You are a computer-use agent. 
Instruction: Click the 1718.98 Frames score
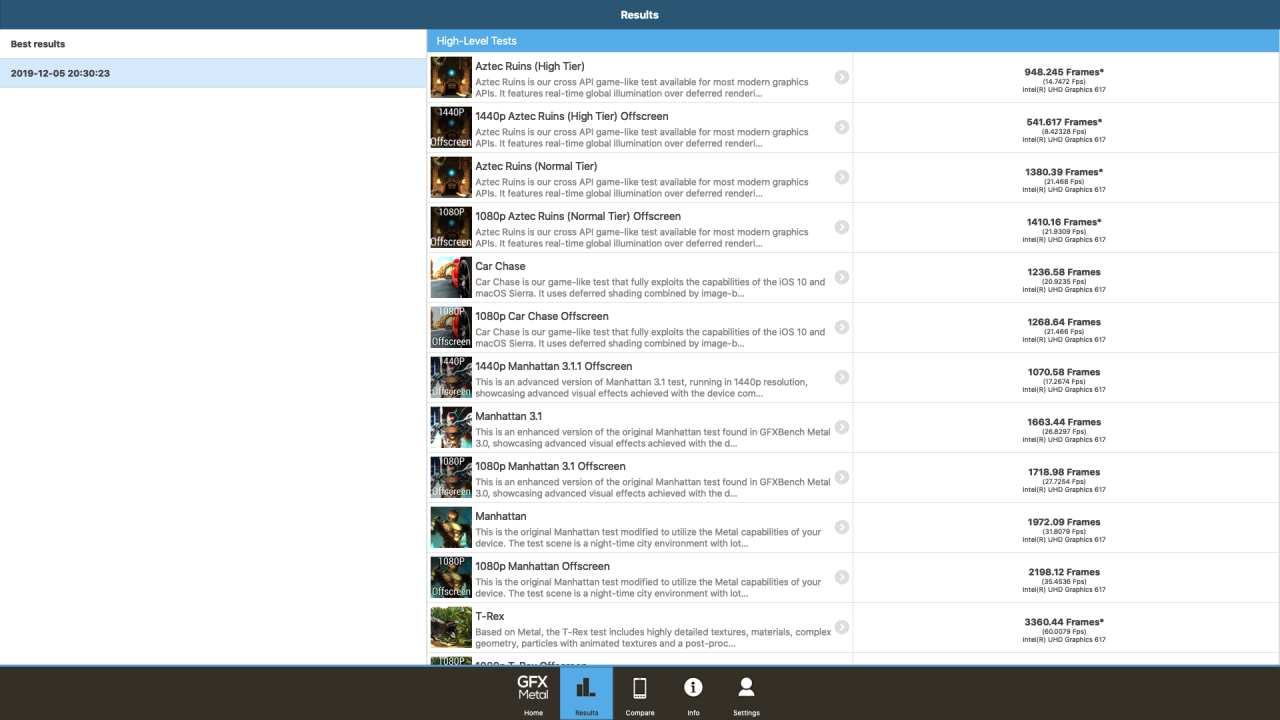pyautogui.click(x=1064, y=472)
